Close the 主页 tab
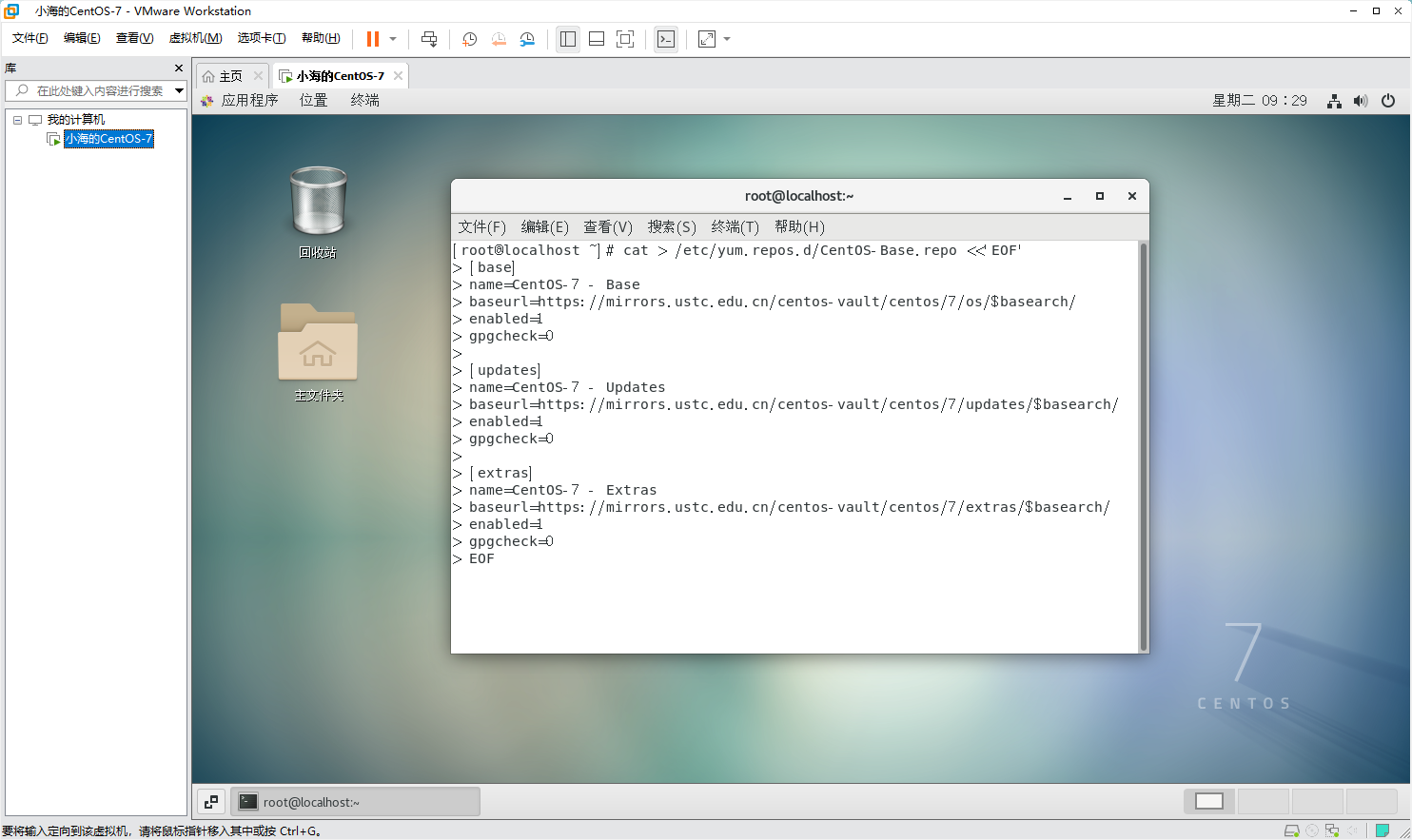Image resolution: width=1412 pixels, height=840 pixels. 258,76
